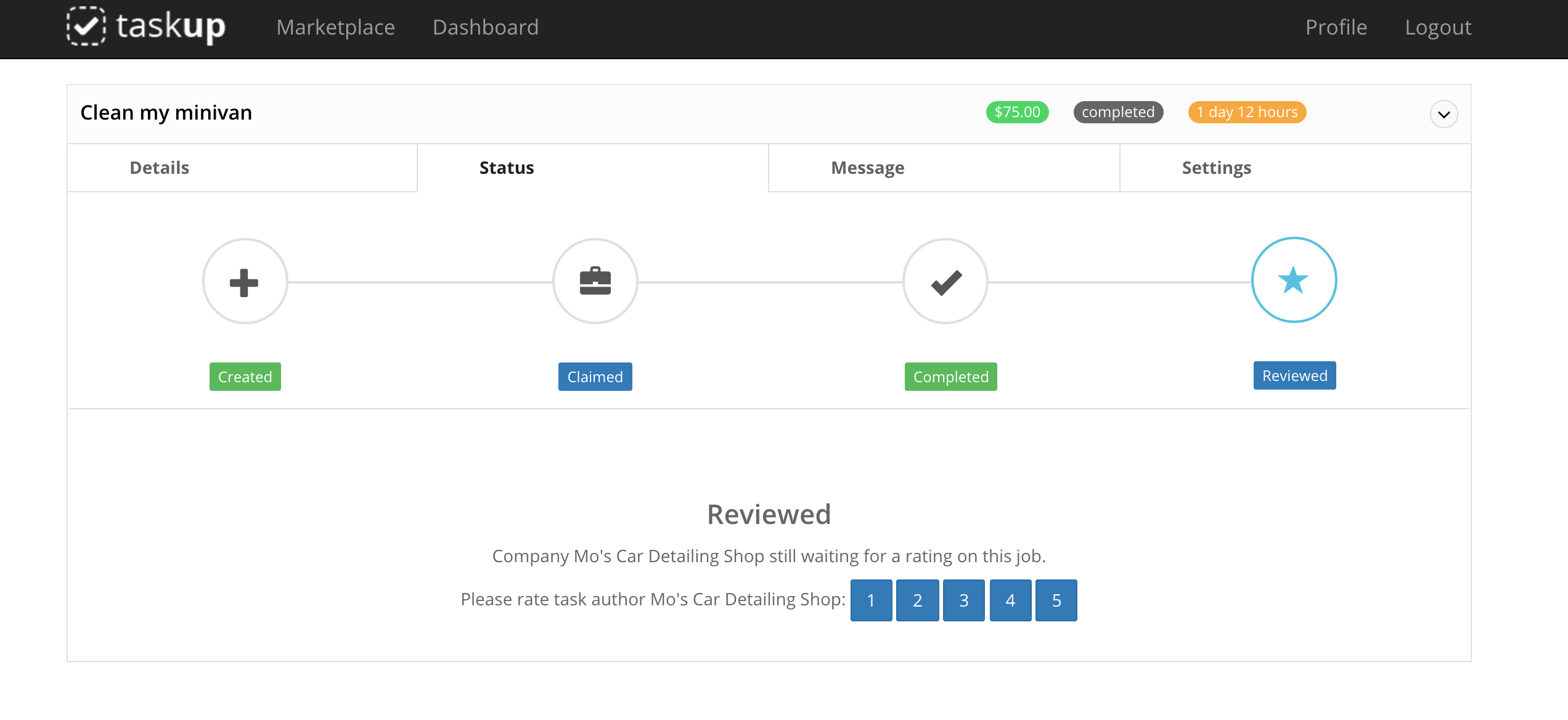Screen dimensions: 1568x720
Task: Open the Settings tab
Action: [1216, 168]
